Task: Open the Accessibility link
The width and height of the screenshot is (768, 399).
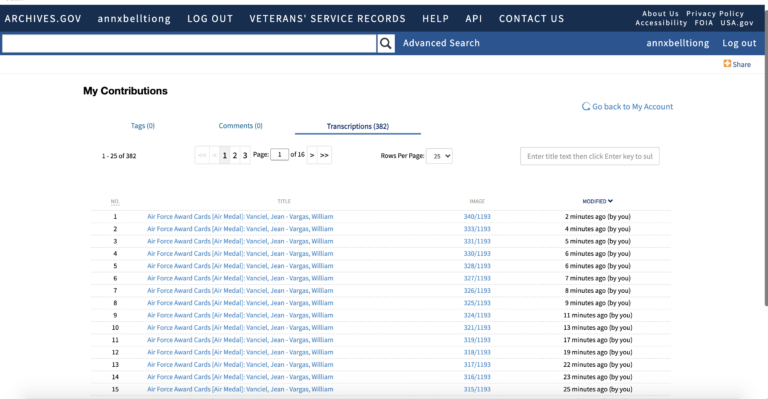Action: (661, 23)
